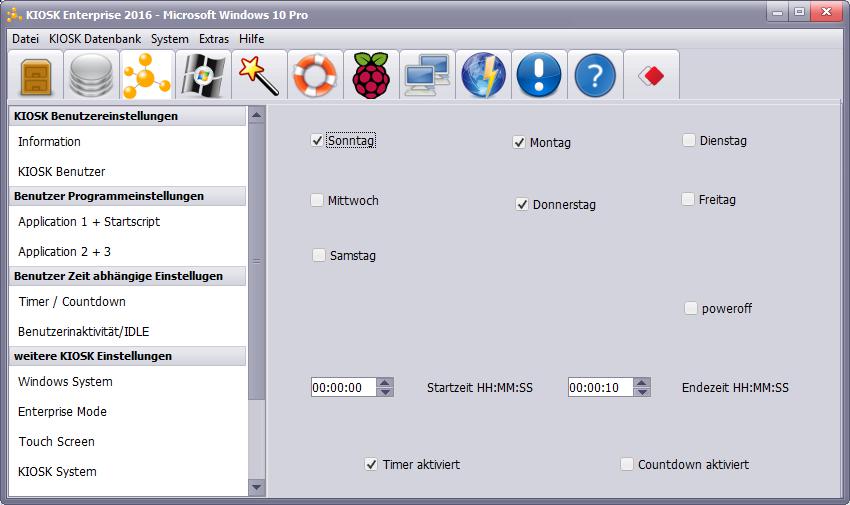Screen dimensions: 850x505
Task: Open the file cabinet archive icon
Action: [x=36, y=75]
